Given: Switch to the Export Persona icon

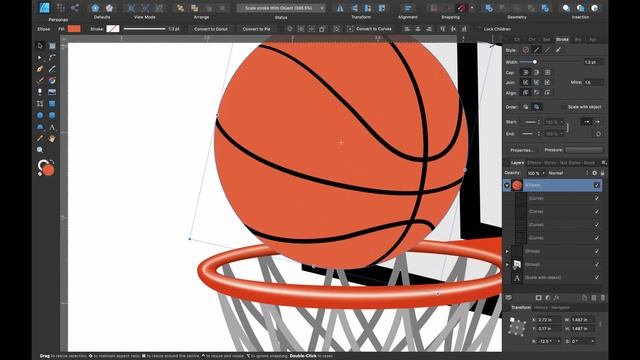Looking at the screenshot, I should pyautogui.click(x=75, y=8).
